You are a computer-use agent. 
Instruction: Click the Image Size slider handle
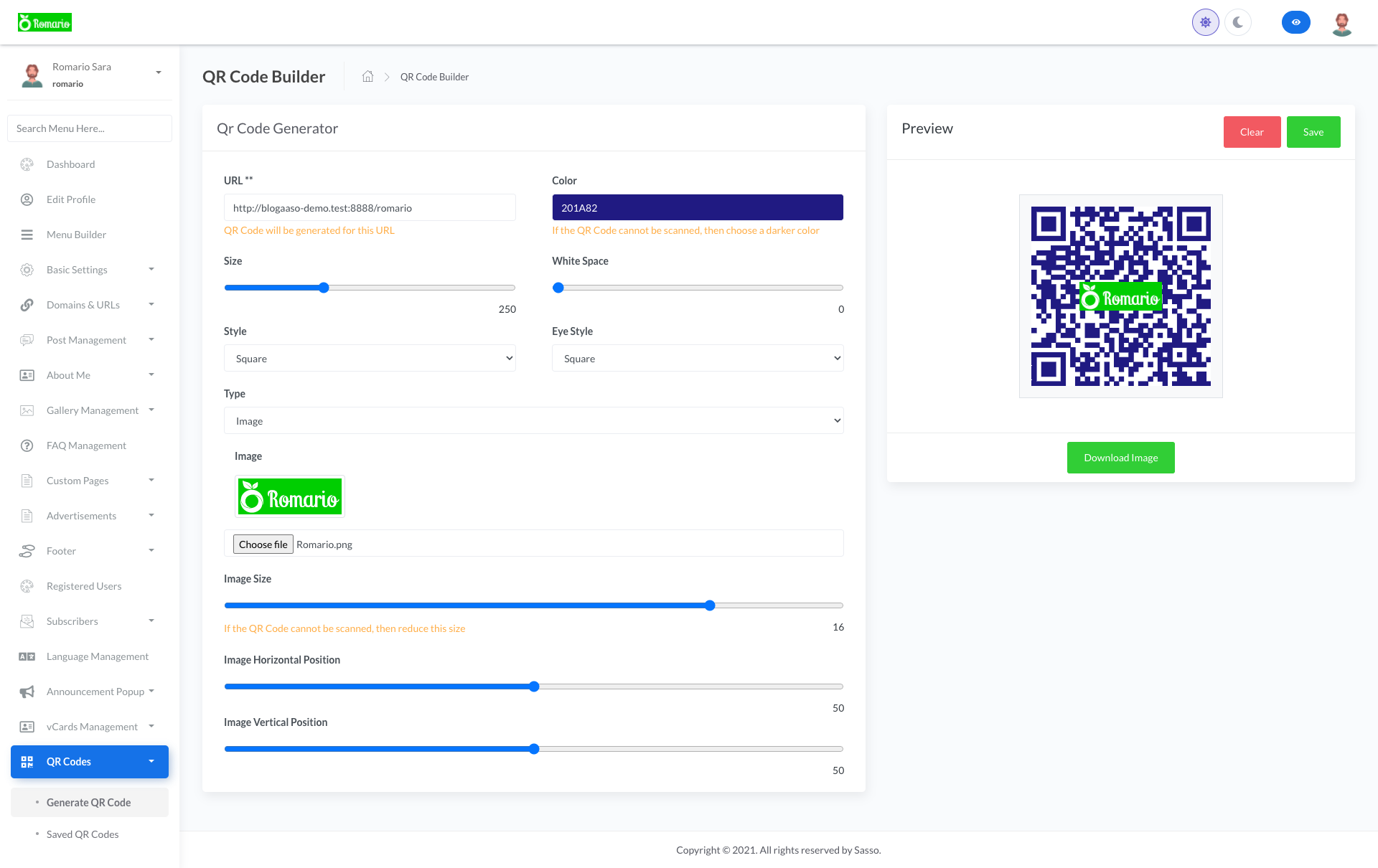(710, 605)
